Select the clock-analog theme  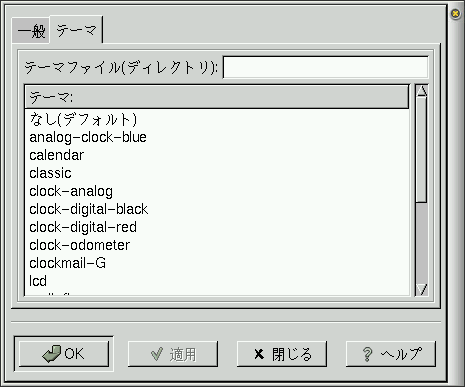pyautogui.click(x=217, y=191)
